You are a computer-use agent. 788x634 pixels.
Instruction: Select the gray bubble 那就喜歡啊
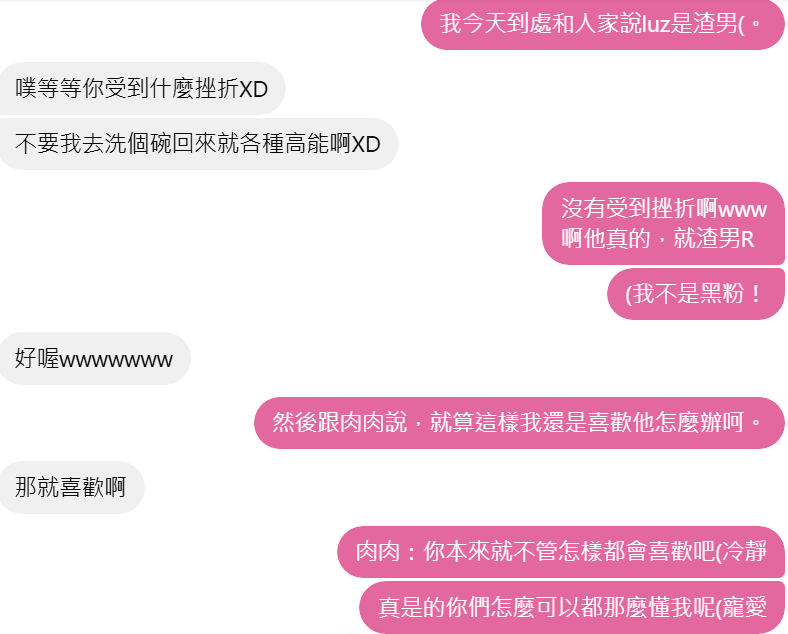pos(72,487)
